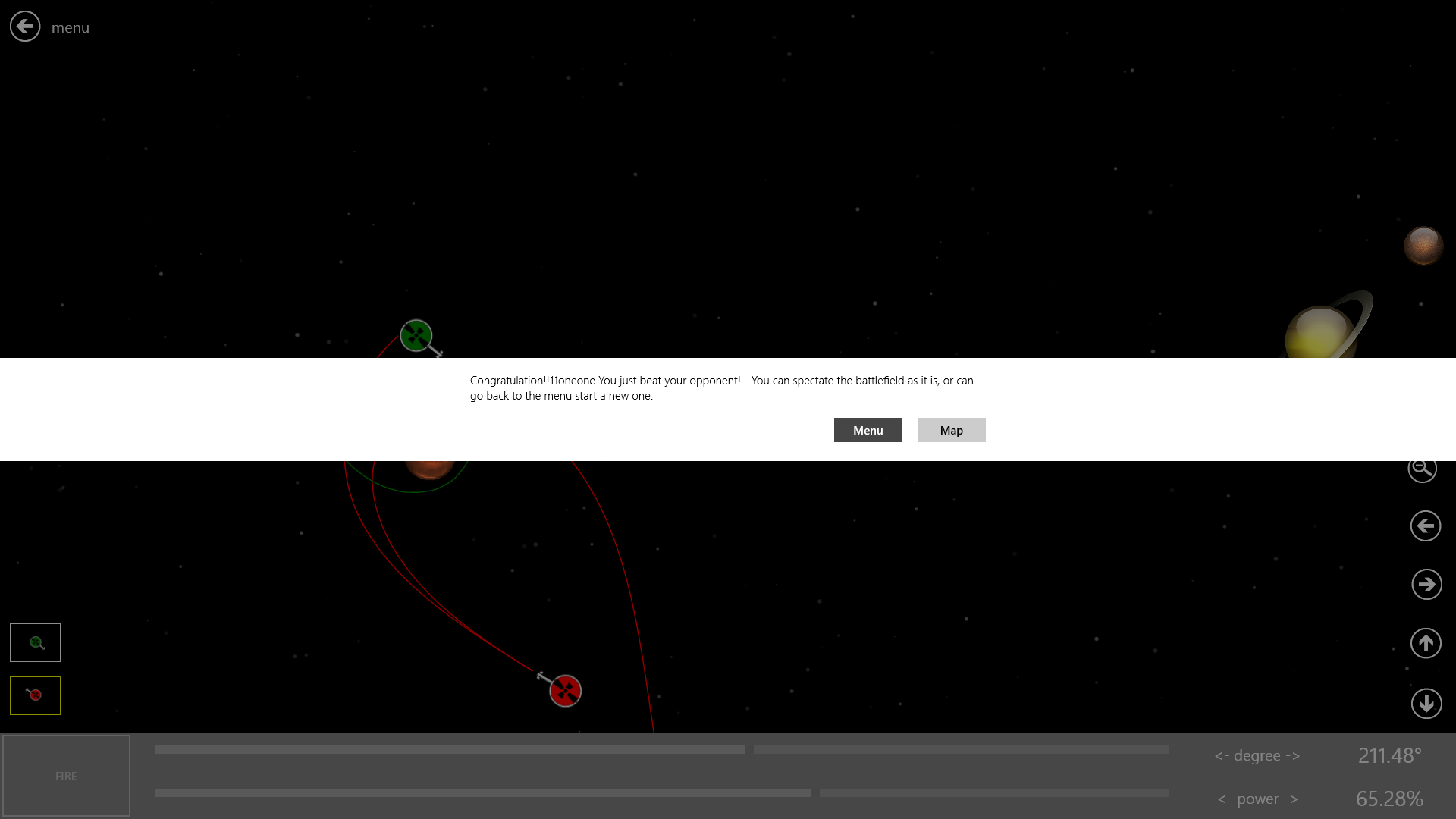1456x819 pixels.
Task: Click the back arrow icon at top-left
Action: coord(25,27)
